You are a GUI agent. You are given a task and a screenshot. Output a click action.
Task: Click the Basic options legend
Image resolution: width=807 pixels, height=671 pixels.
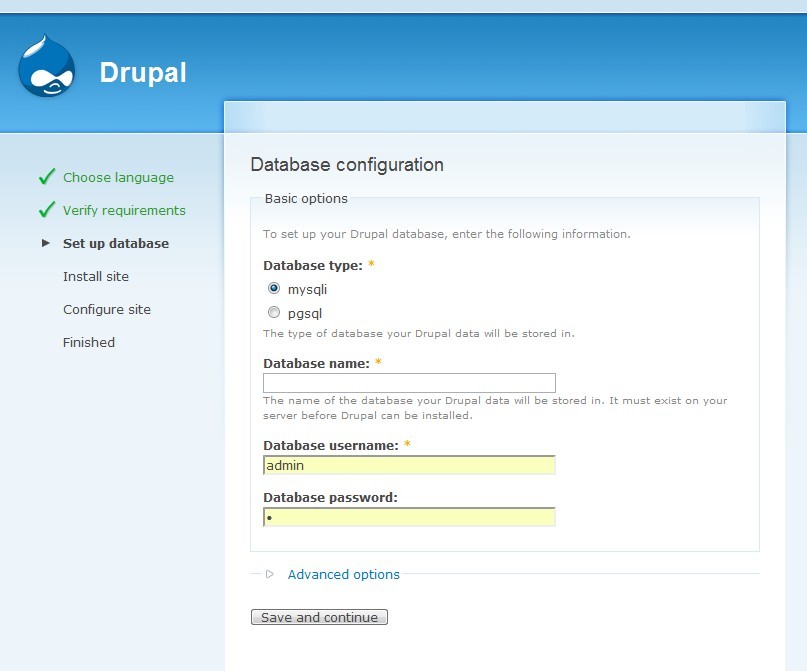point(306,199)
